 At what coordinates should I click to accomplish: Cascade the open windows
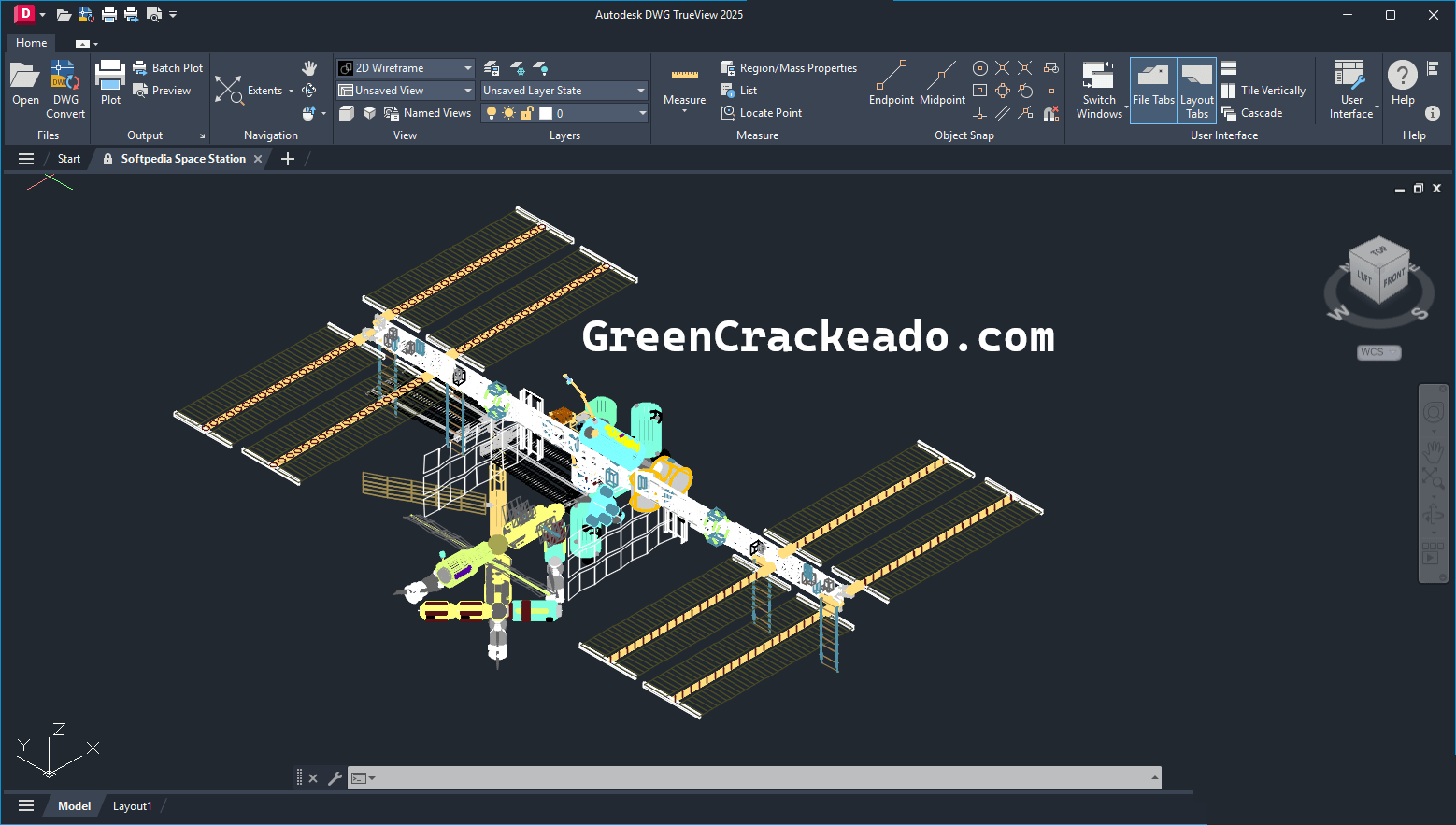click(x=1252, y=113)
